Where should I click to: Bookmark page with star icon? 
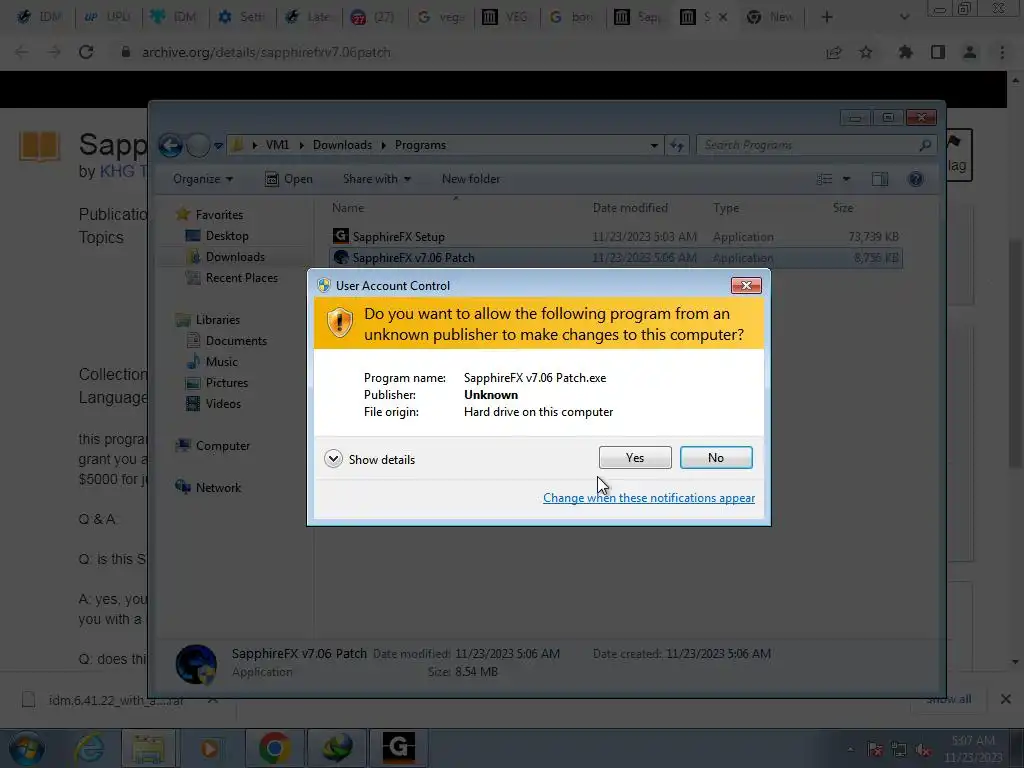(865, 52)
